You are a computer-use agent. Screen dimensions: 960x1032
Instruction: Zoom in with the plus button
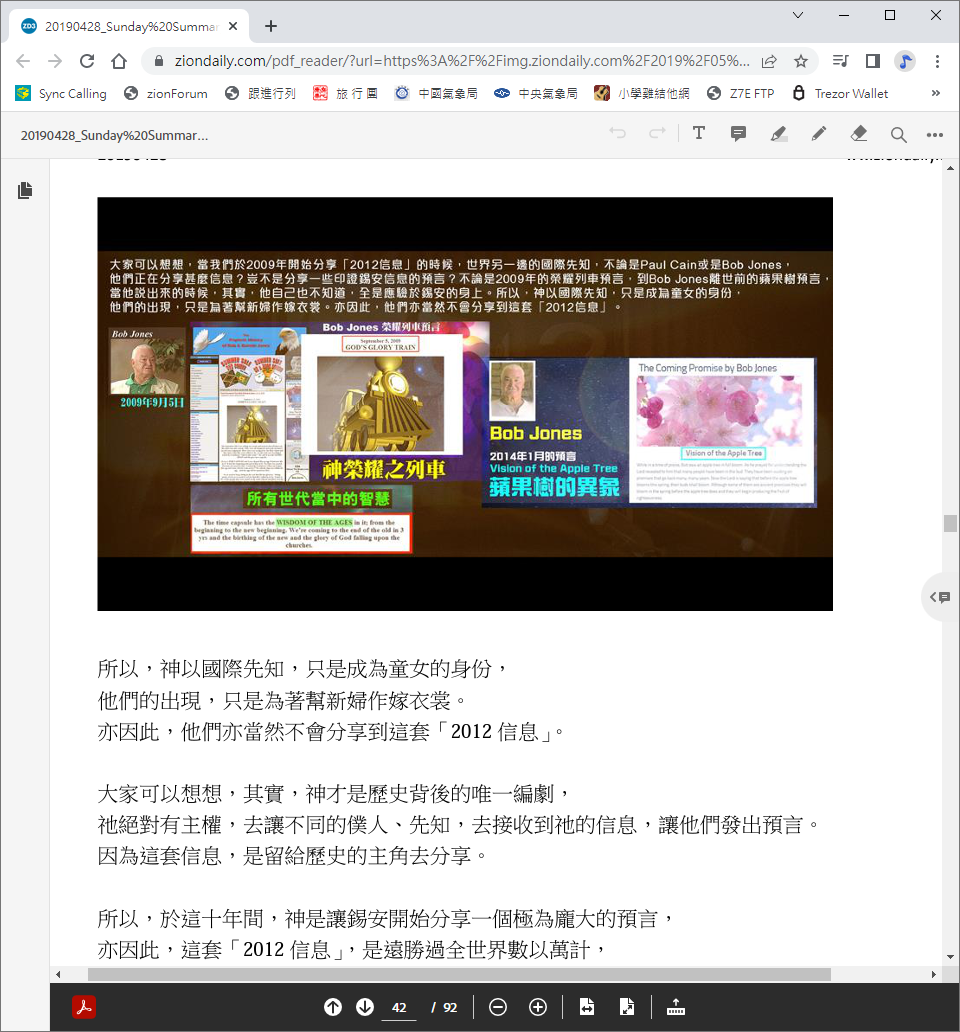[x=538, y=1007]
